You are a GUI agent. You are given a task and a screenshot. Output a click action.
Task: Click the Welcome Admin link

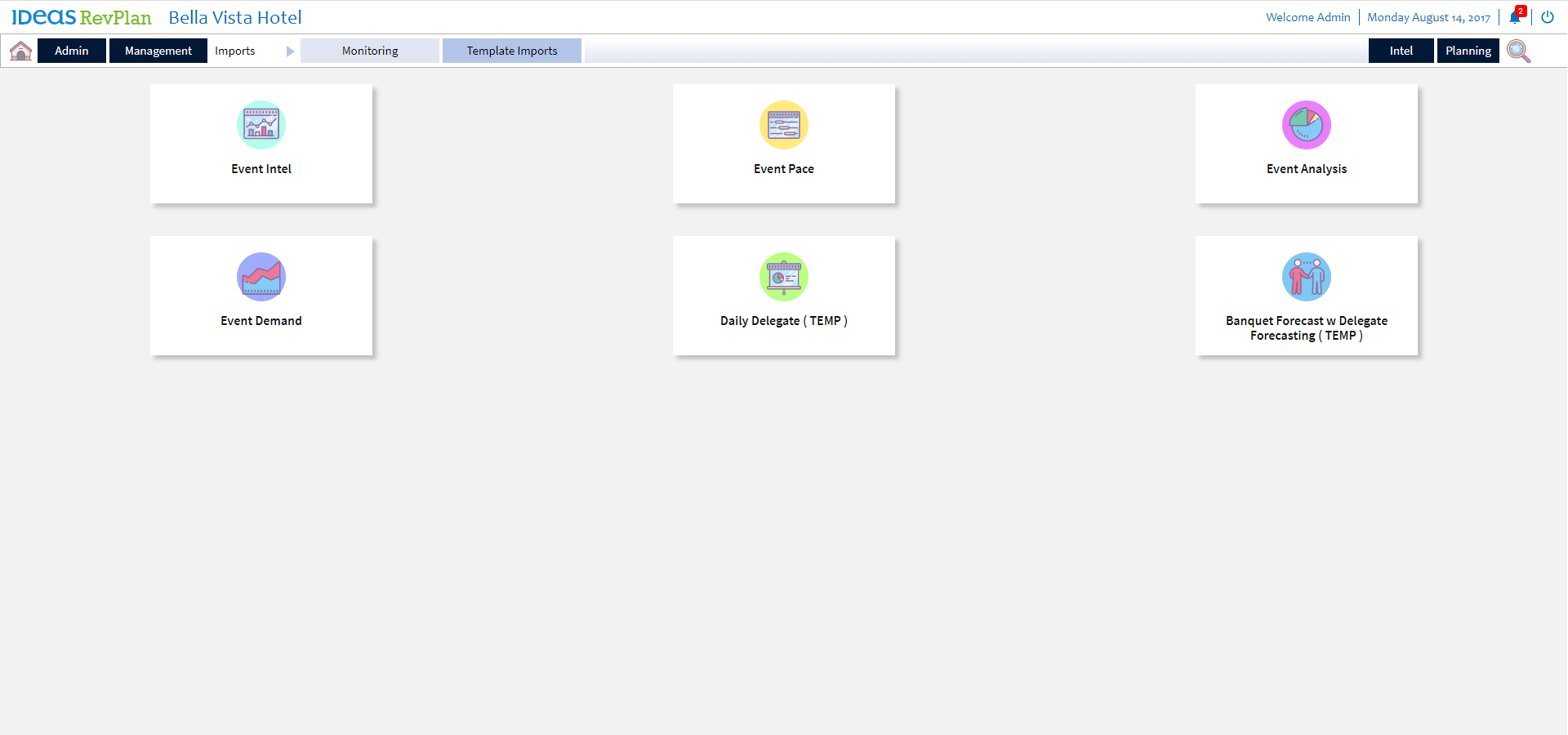point(1307,16)
